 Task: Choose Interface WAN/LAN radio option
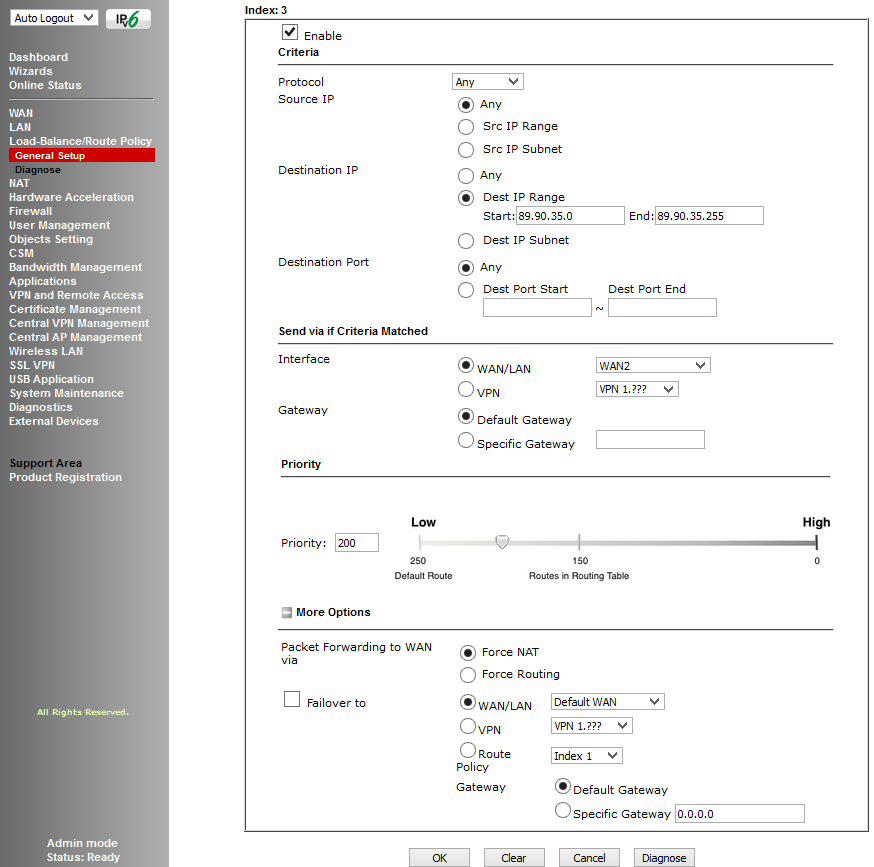click(466, 365)
